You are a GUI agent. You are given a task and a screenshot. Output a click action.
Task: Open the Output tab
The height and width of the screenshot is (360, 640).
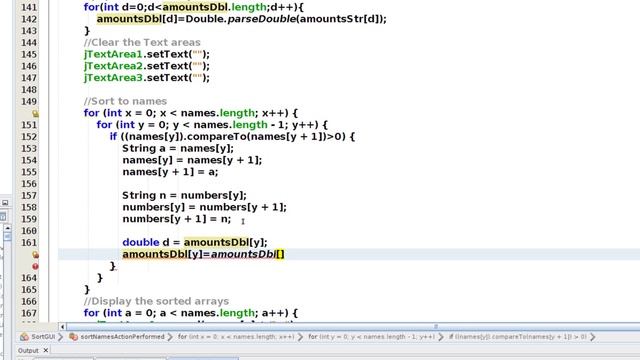pyautogui.click(x=28, y=350)
